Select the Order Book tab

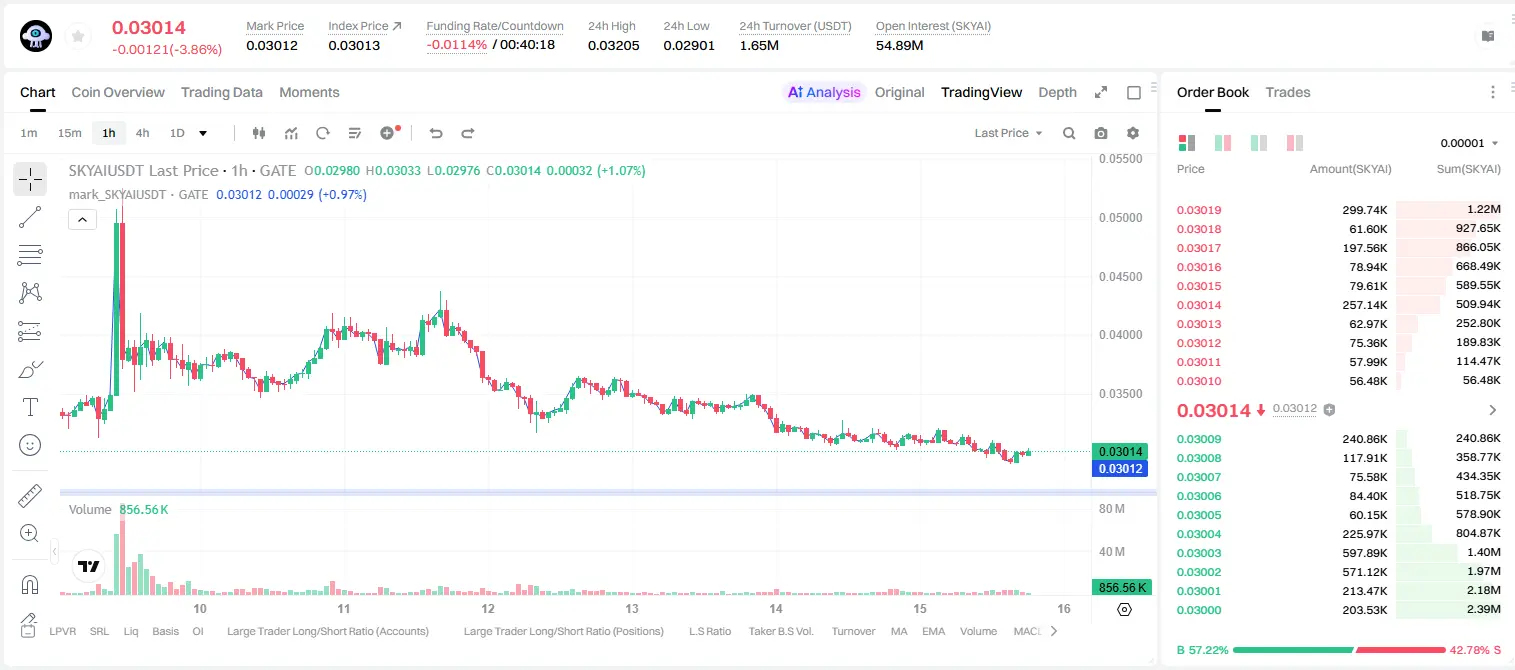point(1213,92)
